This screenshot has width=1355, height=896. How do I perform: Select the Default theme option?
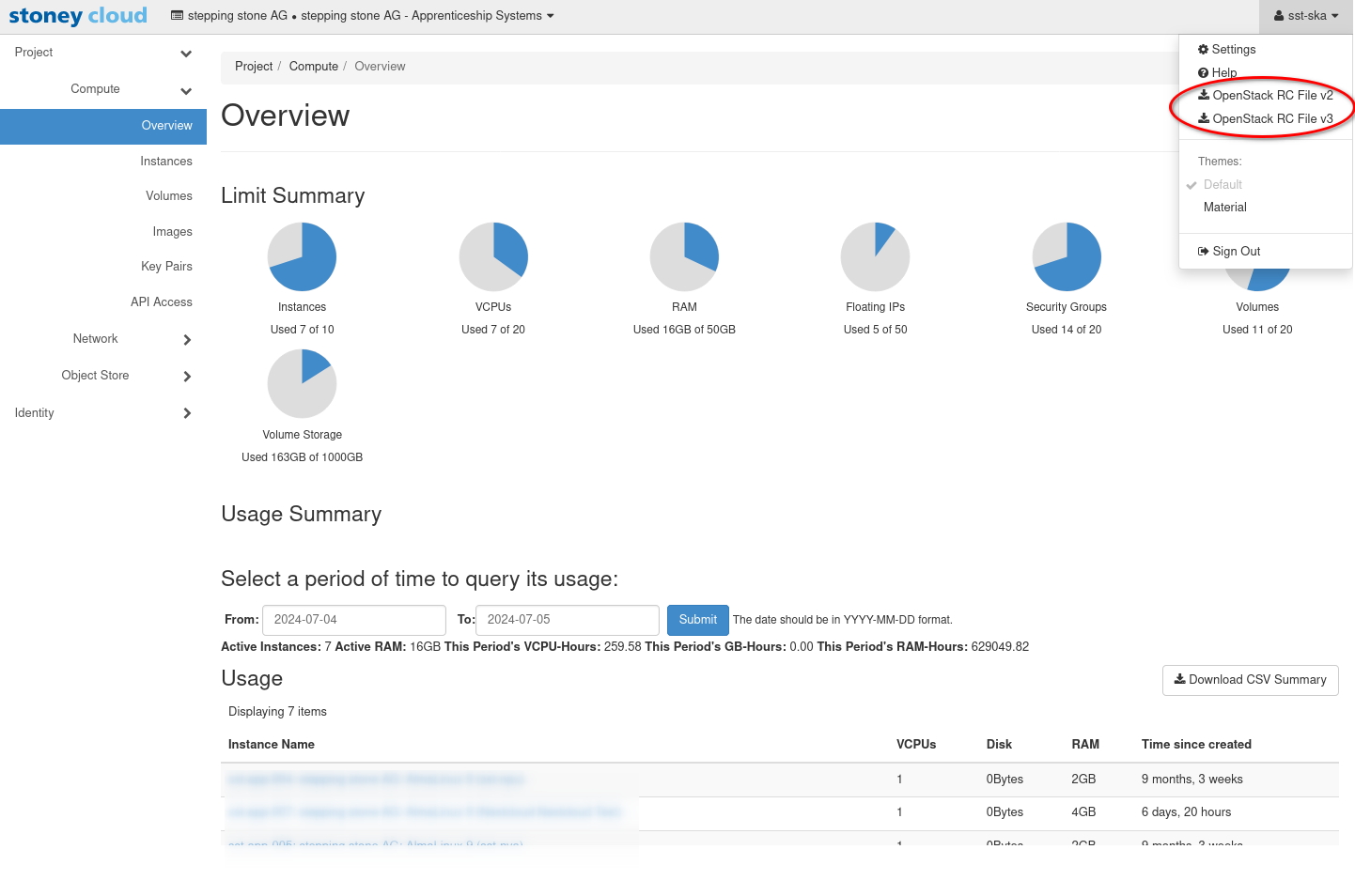[x=1223, y=185]
